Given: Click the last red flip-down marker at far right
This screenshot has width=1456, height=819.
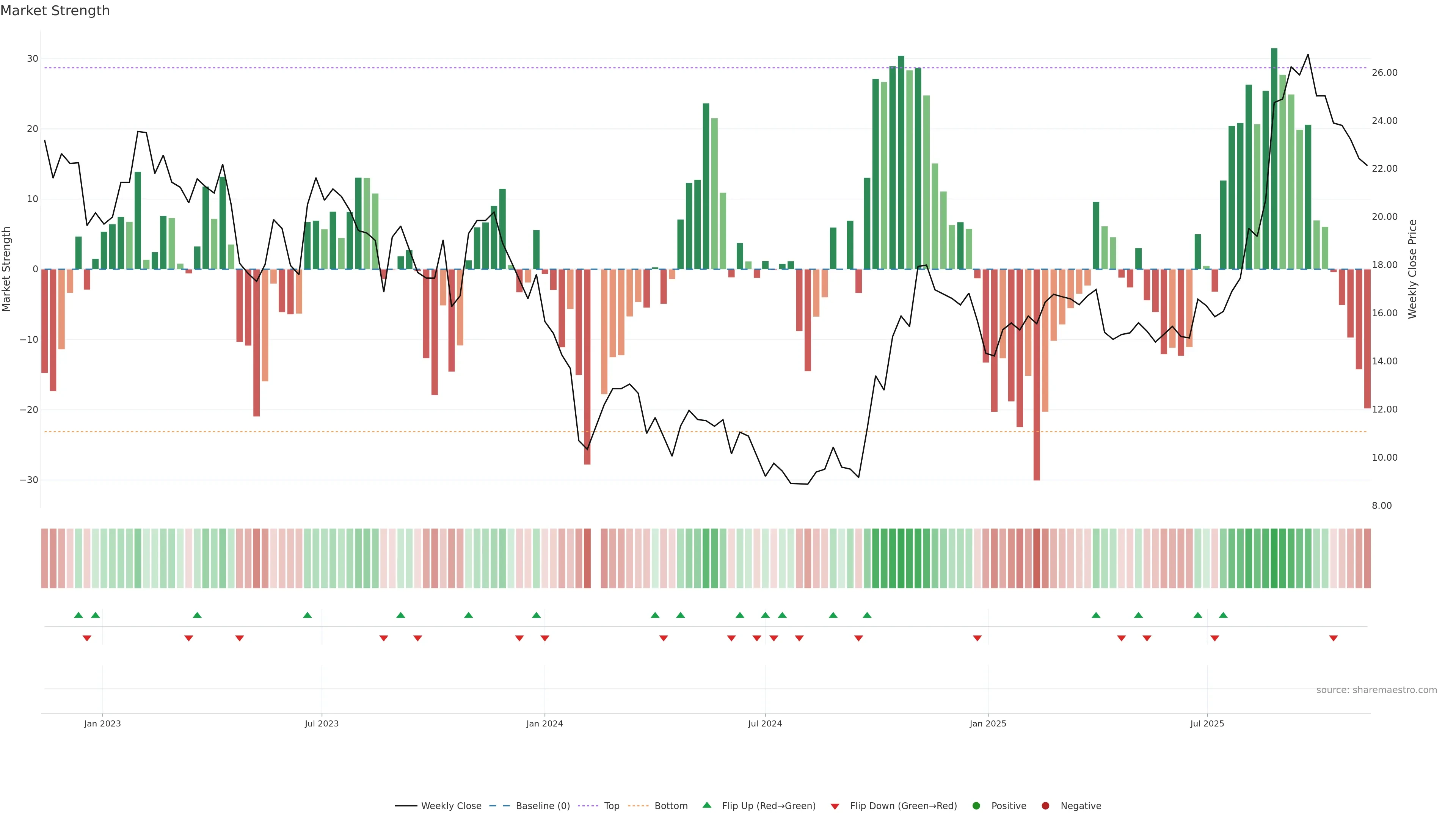Looking at the screenshot, I should [1334, 638].
